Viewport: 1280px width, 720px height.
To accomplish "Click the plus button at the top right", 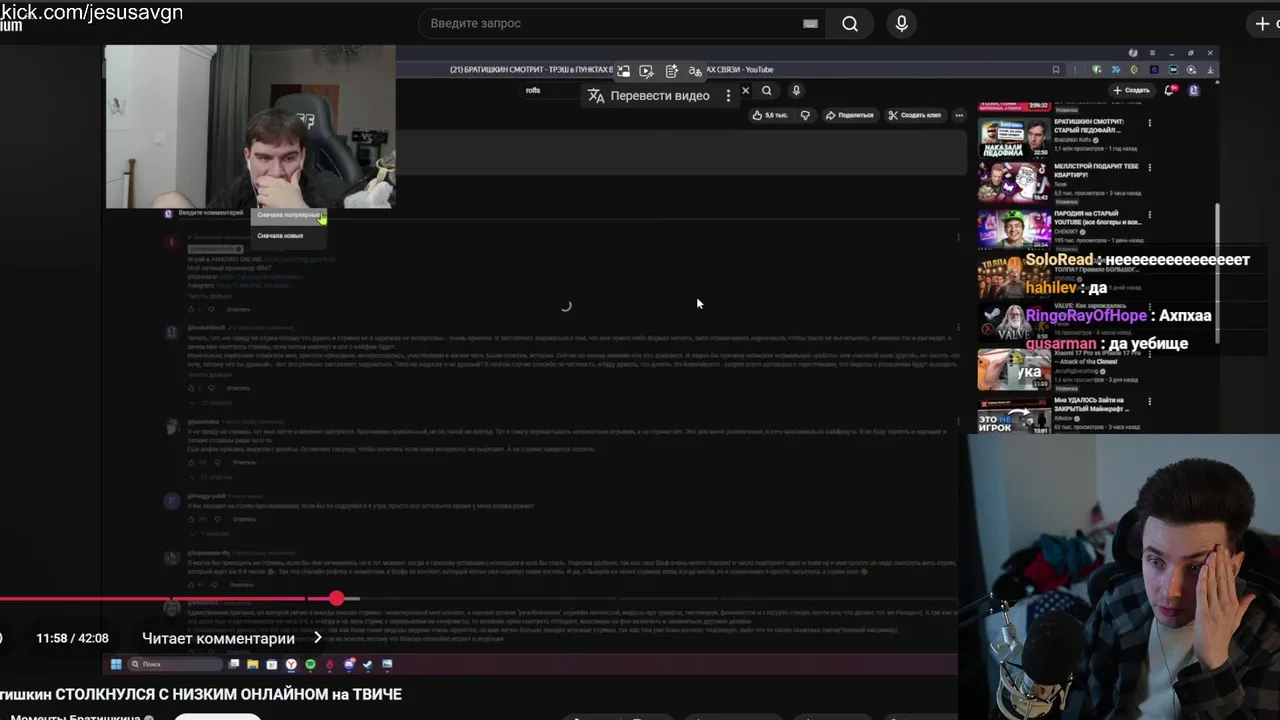I will [x=1263, y=24].
